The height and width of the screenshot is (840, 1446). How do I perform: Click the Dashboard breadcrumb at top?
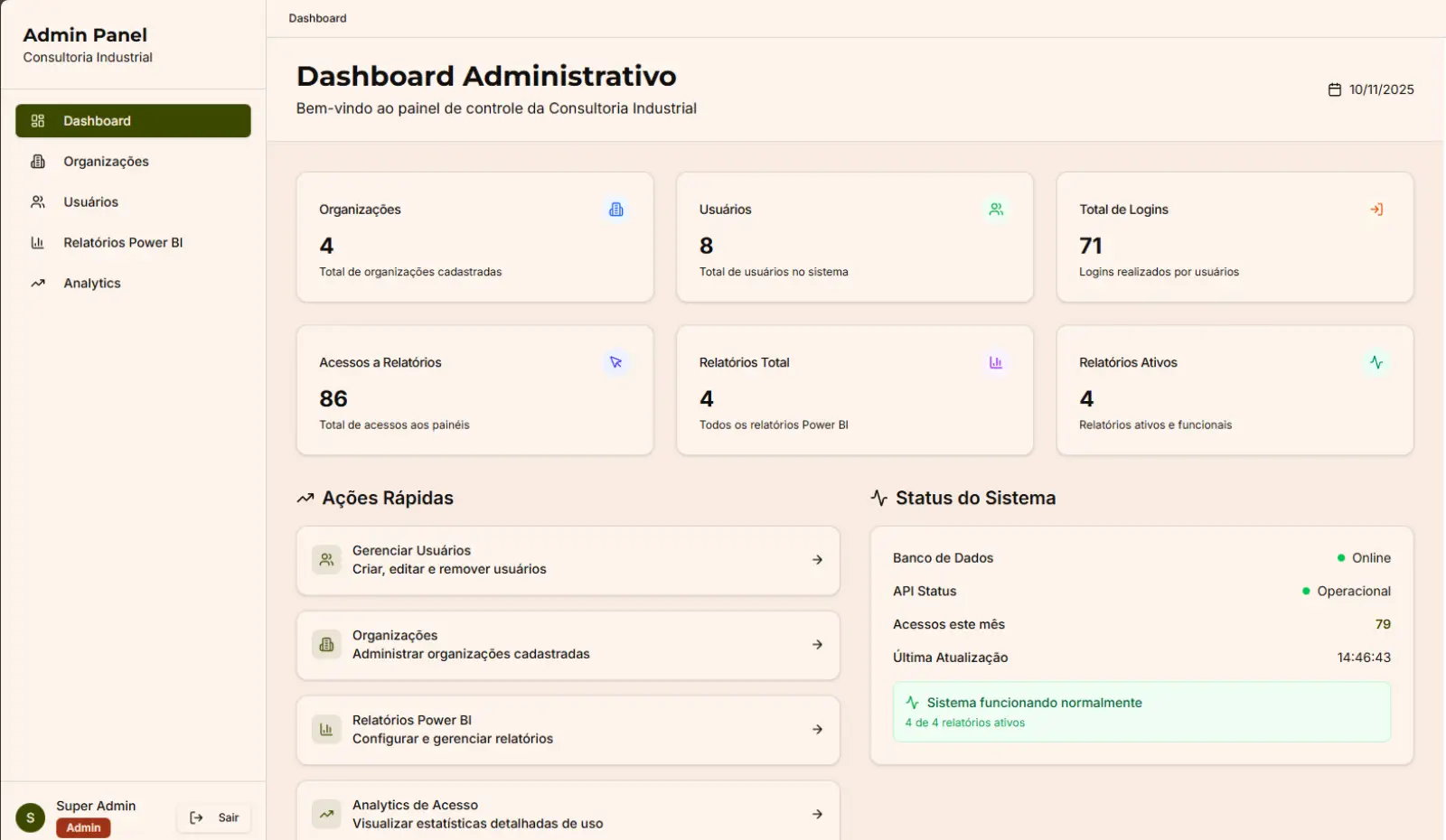pos(317,18)
